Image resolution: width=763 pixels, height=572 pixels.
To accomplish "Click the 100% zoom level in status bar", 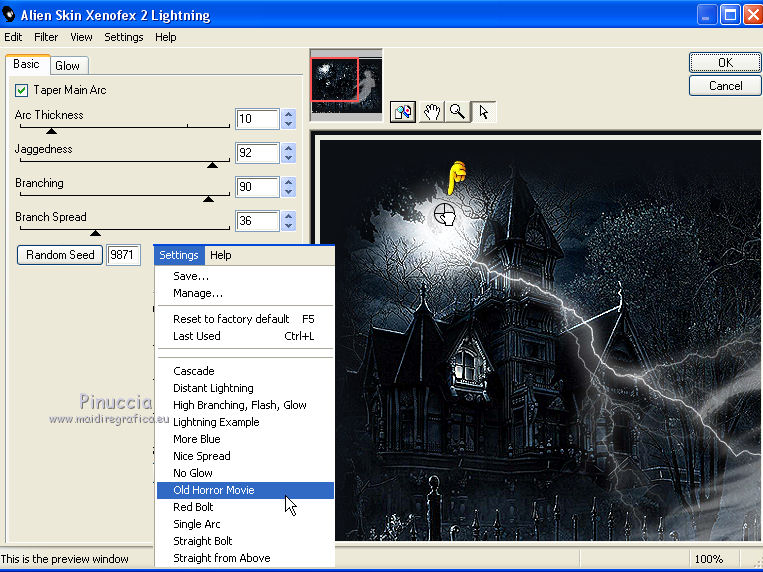I will tap(708, 559).
